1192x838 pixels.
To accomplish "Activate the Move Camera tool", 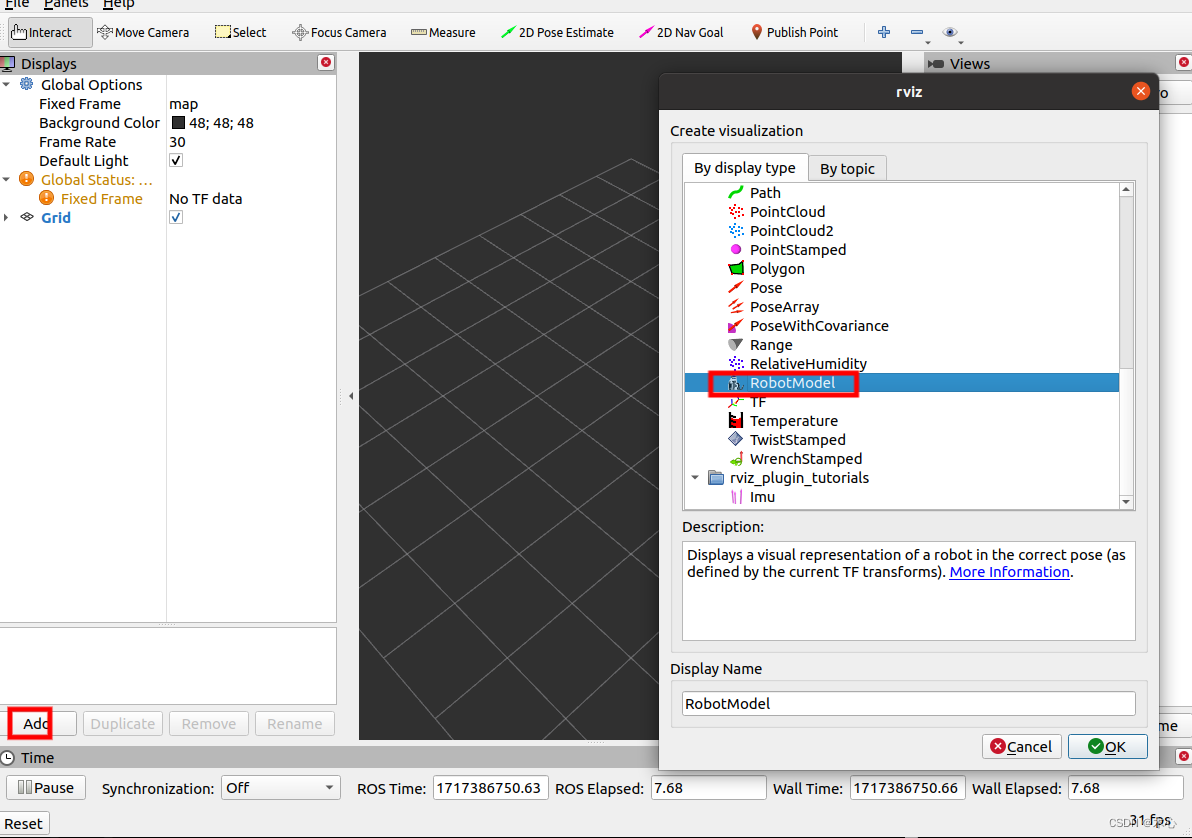I will (143, 32).
